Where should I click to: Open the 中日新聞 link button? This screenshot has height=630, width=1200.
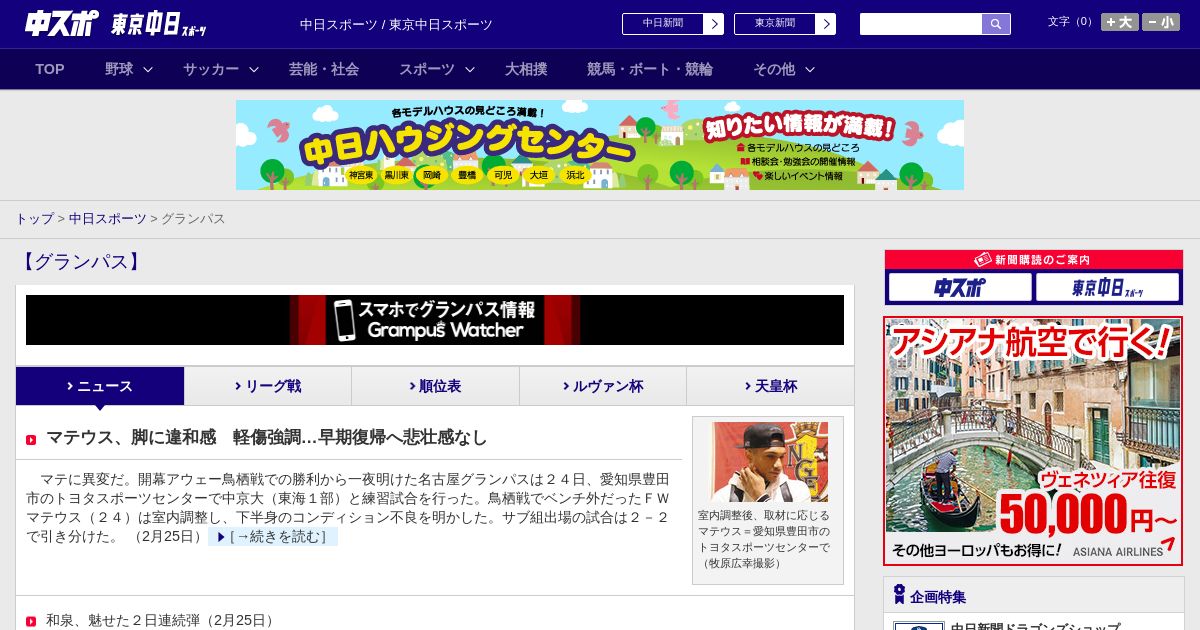pyautogui.click(x=663, y=24)
